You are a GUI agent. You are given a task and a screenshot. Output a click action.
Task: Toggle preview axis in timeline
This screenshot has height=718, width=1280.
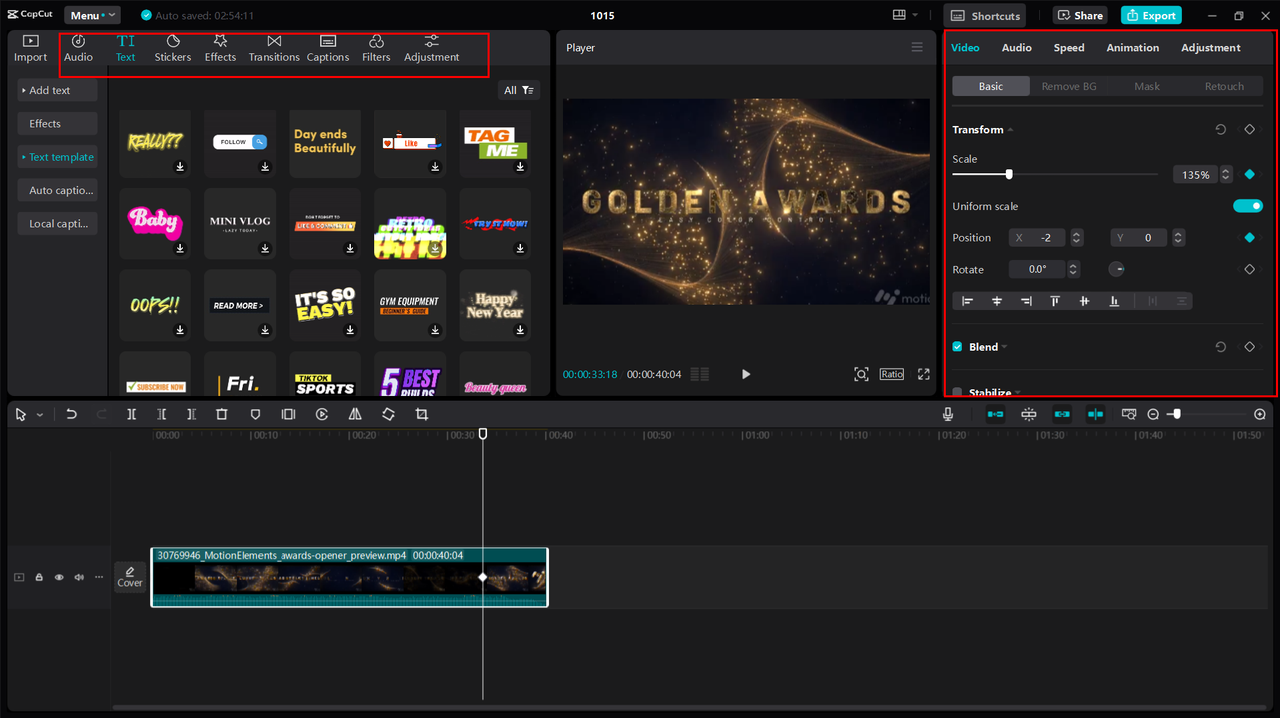click(1095, 414)
